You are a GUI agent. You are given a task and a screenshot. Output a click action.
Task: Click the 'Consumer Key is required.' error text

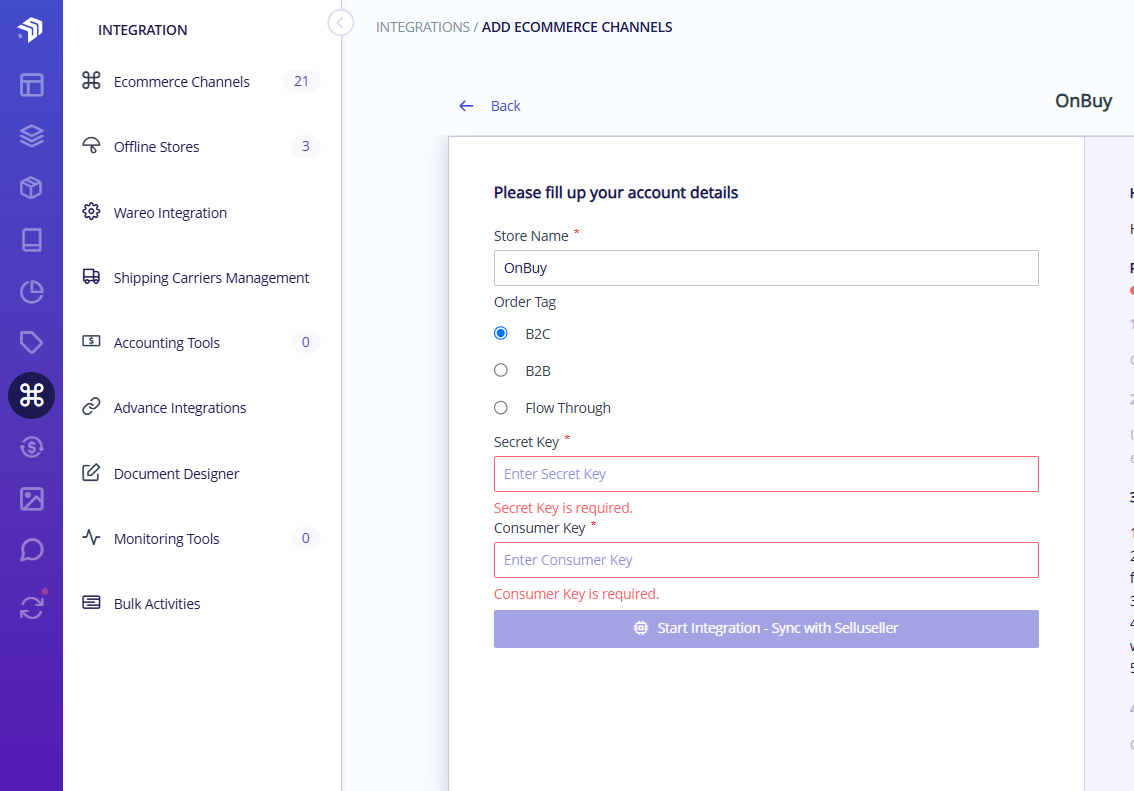(576, 594)
